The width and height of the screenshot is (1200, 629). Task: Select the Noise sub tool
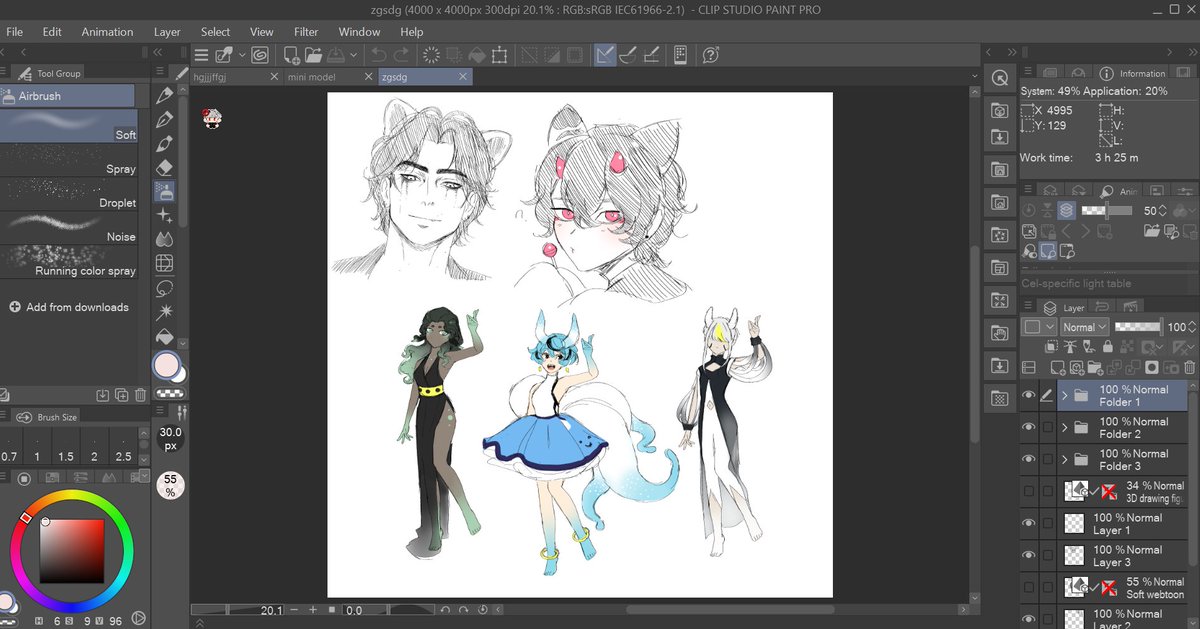[x=68, y=229]
